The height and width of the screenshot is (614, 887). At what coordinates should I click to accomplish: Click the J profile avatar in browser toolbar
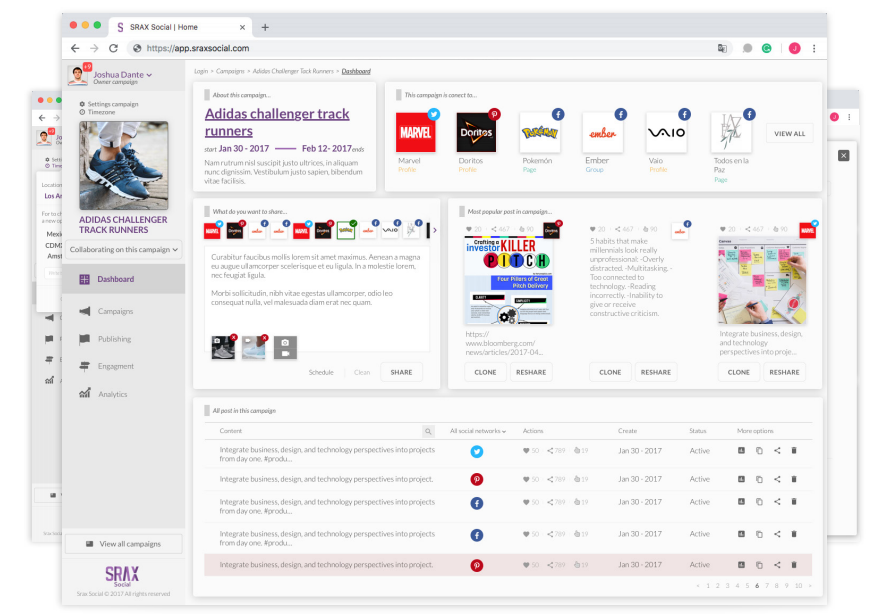pyautogui.click(x=794, y=49)
